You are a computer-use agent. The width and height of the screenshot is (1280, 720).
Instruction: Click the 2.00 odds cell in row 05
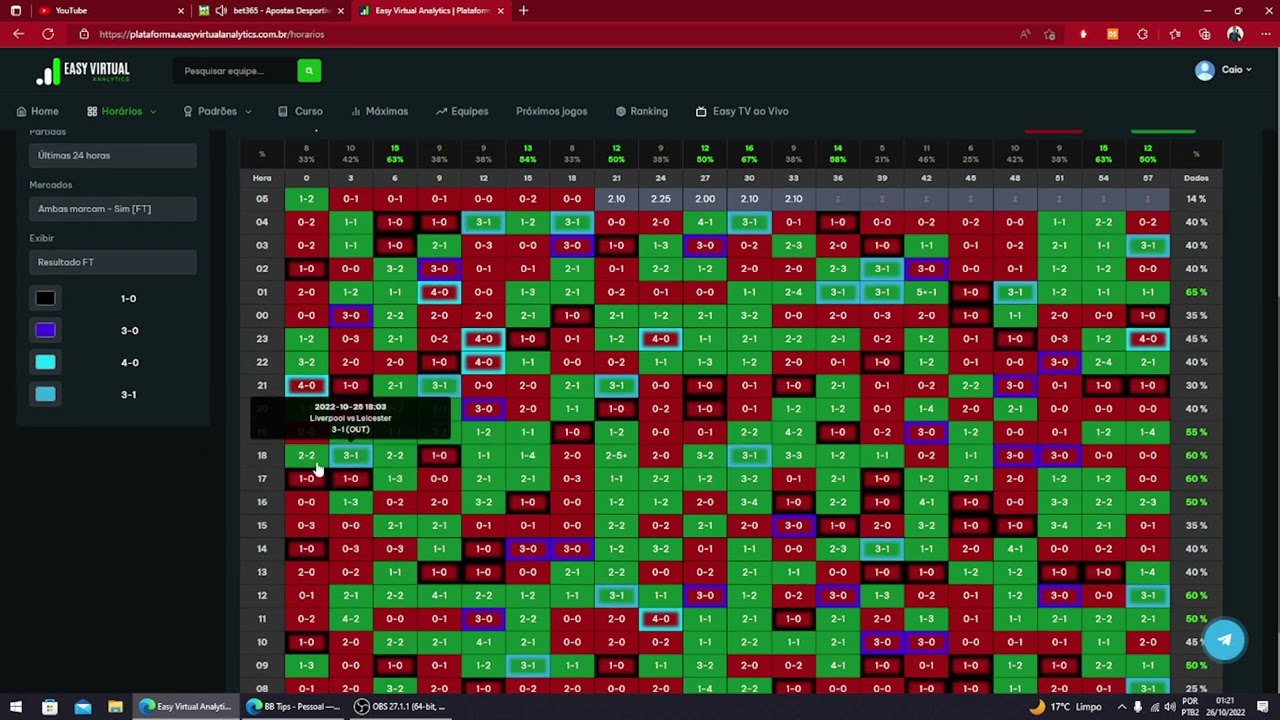coord(705,199)
